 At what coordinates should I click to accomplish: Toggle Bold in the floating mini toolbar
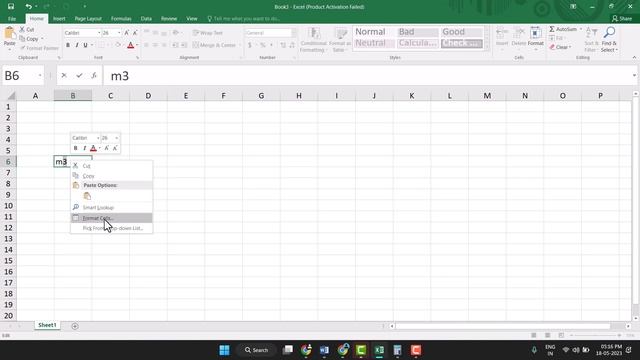coord(76,148)
